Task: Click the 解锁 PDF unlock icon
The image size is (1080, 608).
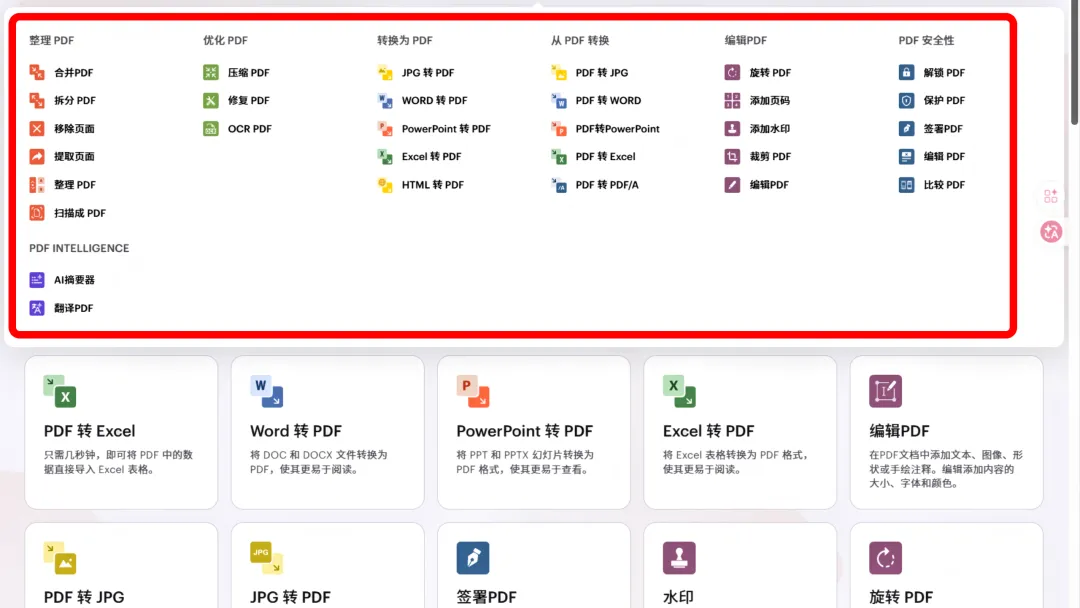Action: click(906, 72)
